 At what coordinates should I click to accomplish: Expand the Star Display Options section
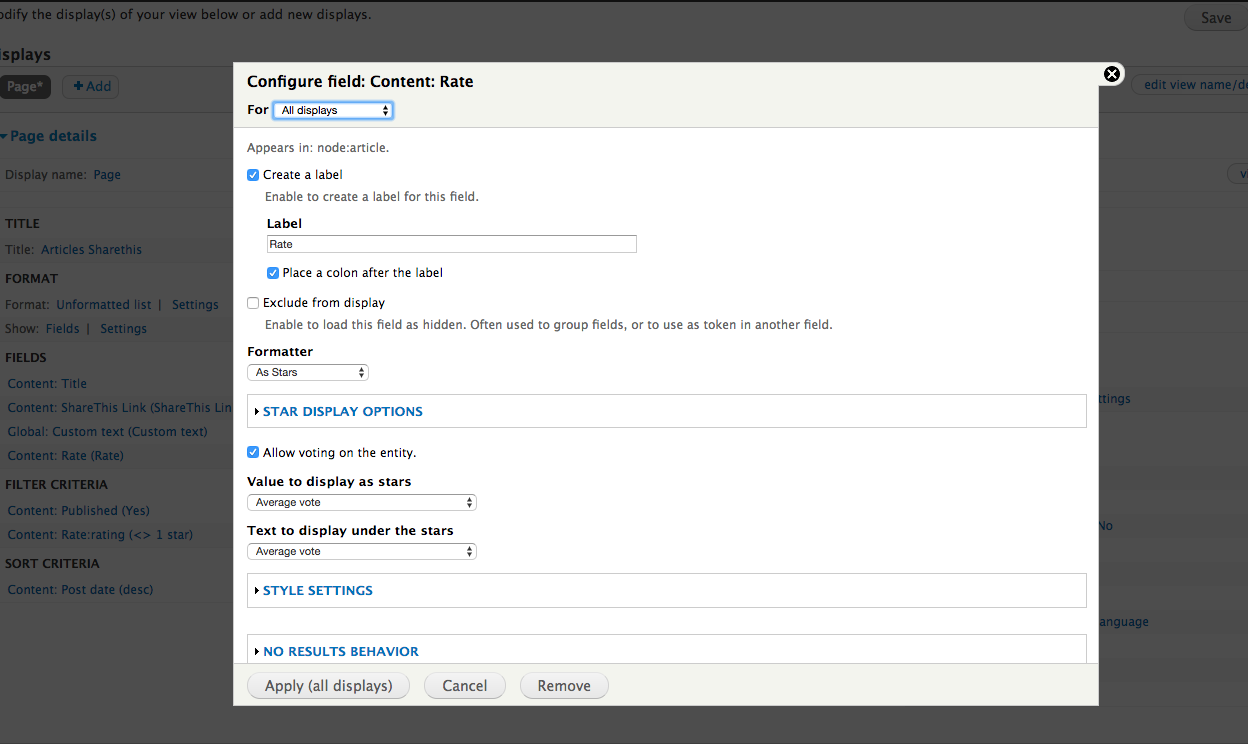tap(342, 411)
